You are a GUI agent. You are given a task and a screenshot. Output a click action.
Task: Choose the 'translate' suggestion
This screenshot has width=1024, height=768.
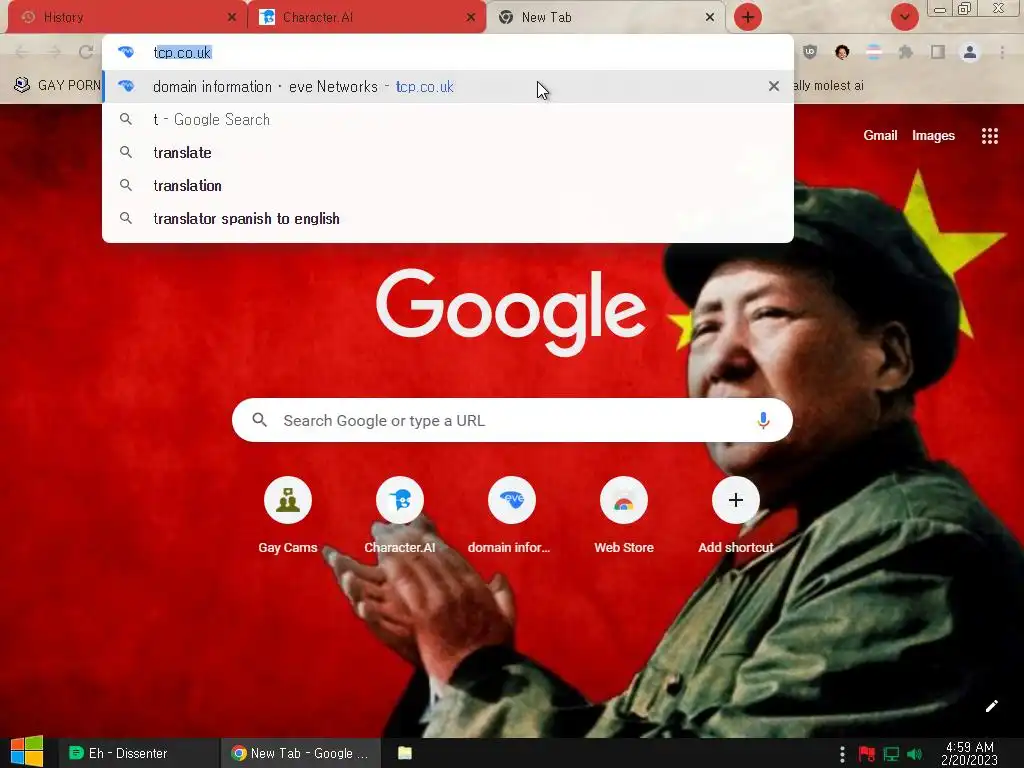[448, 152]
